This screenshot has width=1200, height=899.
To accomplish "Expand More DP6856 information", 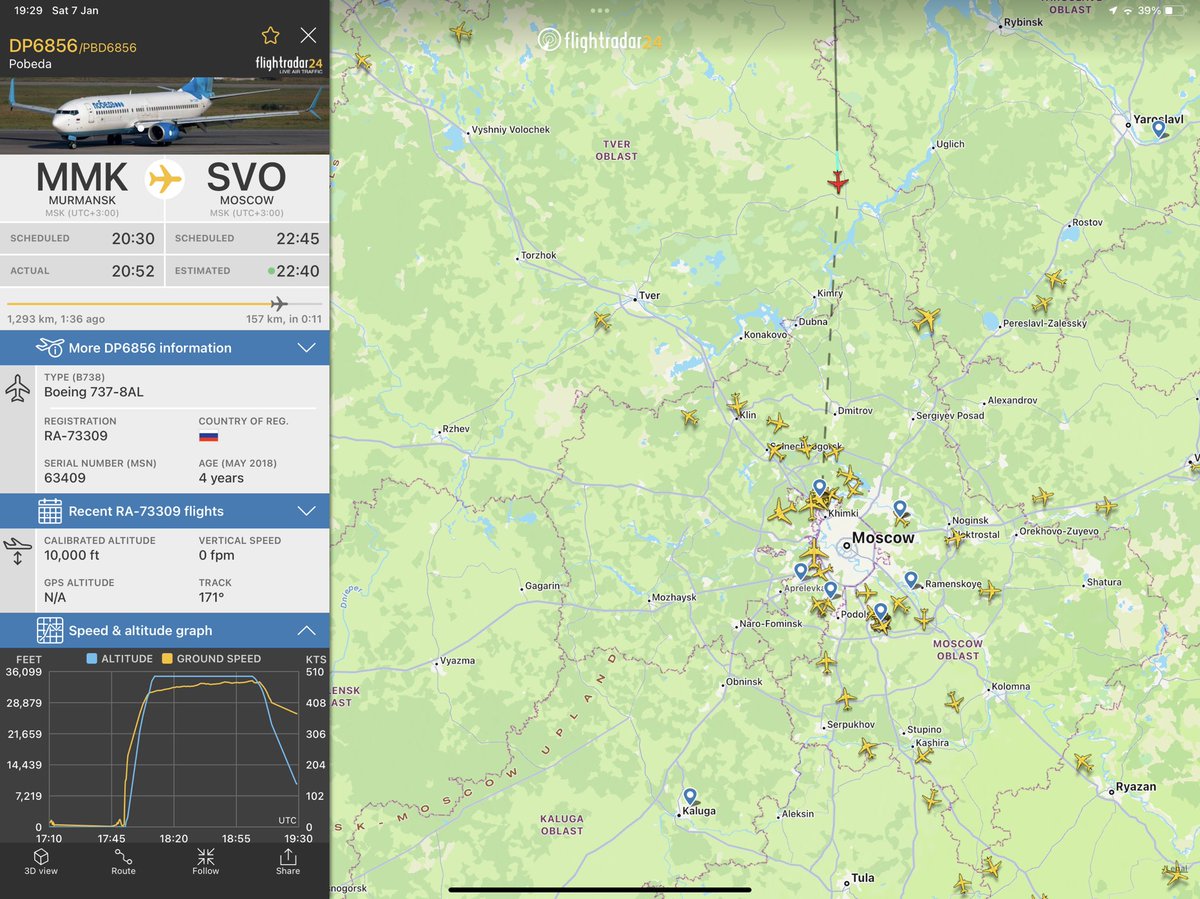I will [x=164, y=348].
